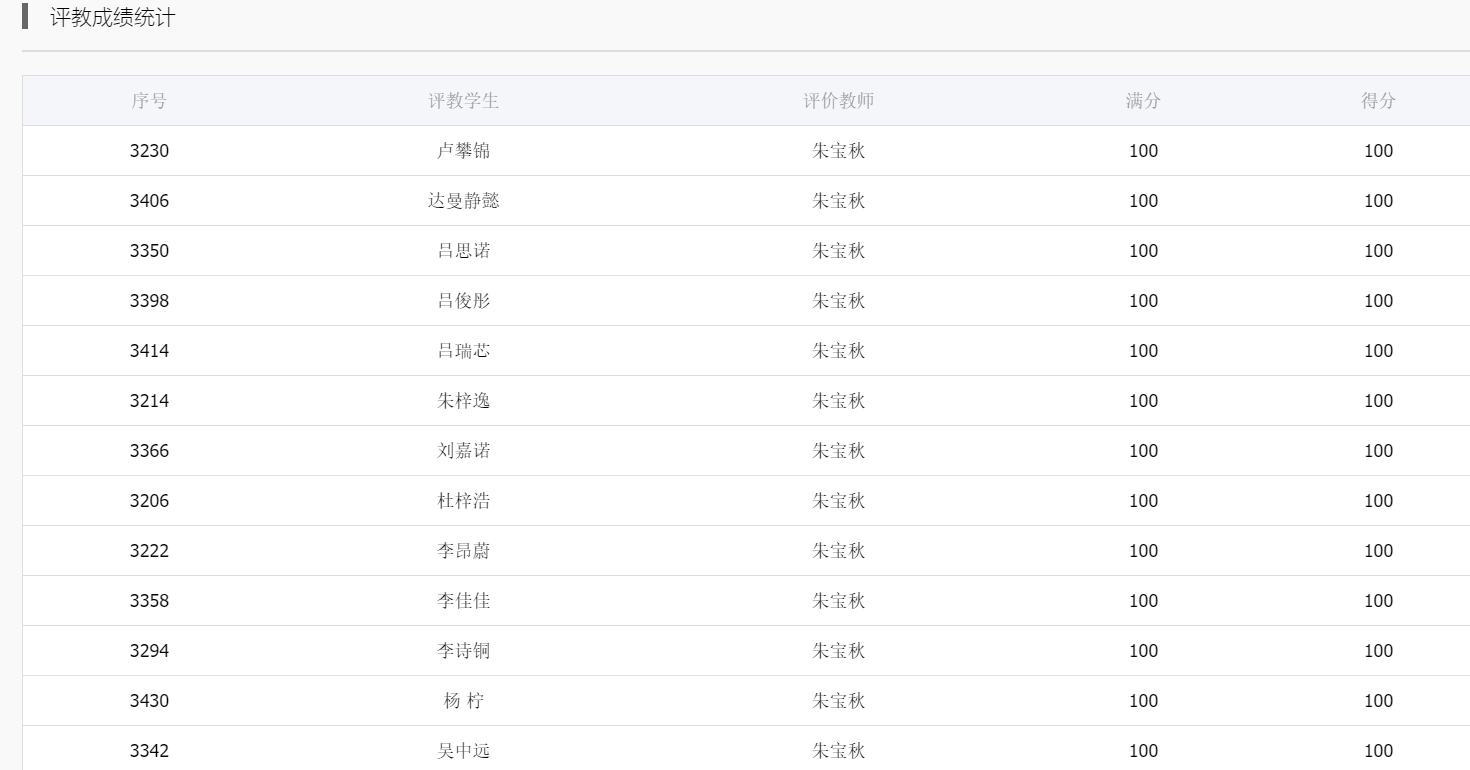Select the row number 3350 cell

(149, 251)
